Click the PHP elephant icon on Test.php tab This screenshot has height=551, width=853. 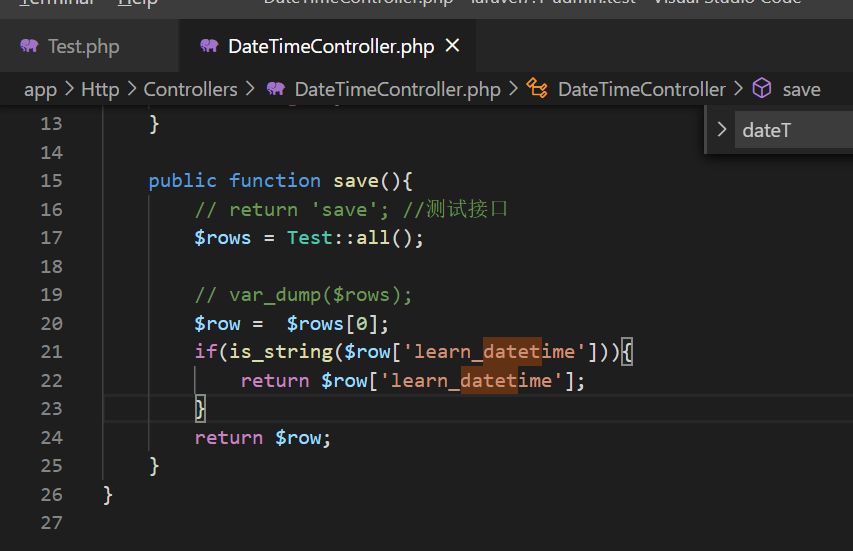[29, 46]
